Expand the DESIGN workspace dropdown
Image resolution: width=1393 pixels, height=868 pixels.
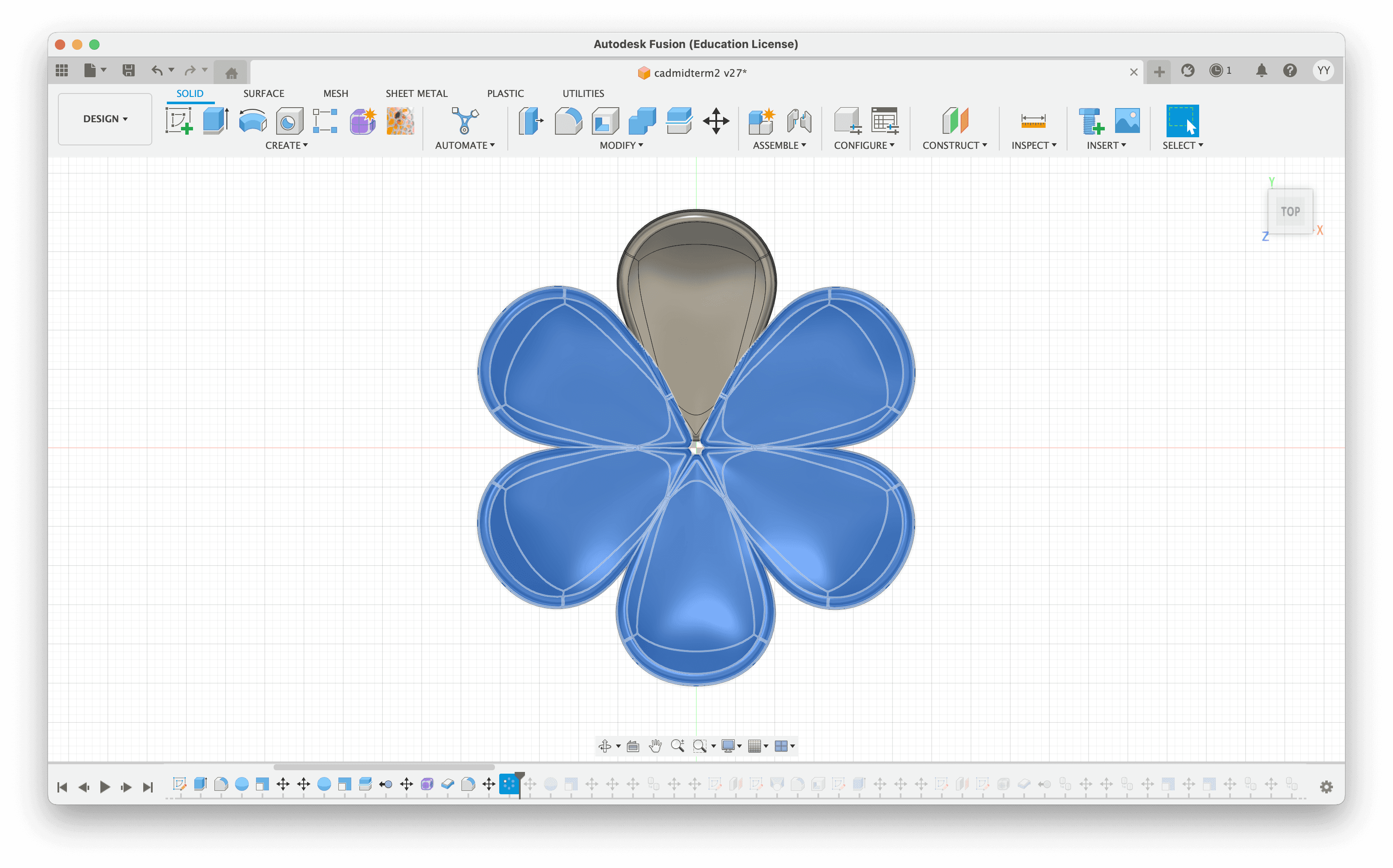pos(105,119)
